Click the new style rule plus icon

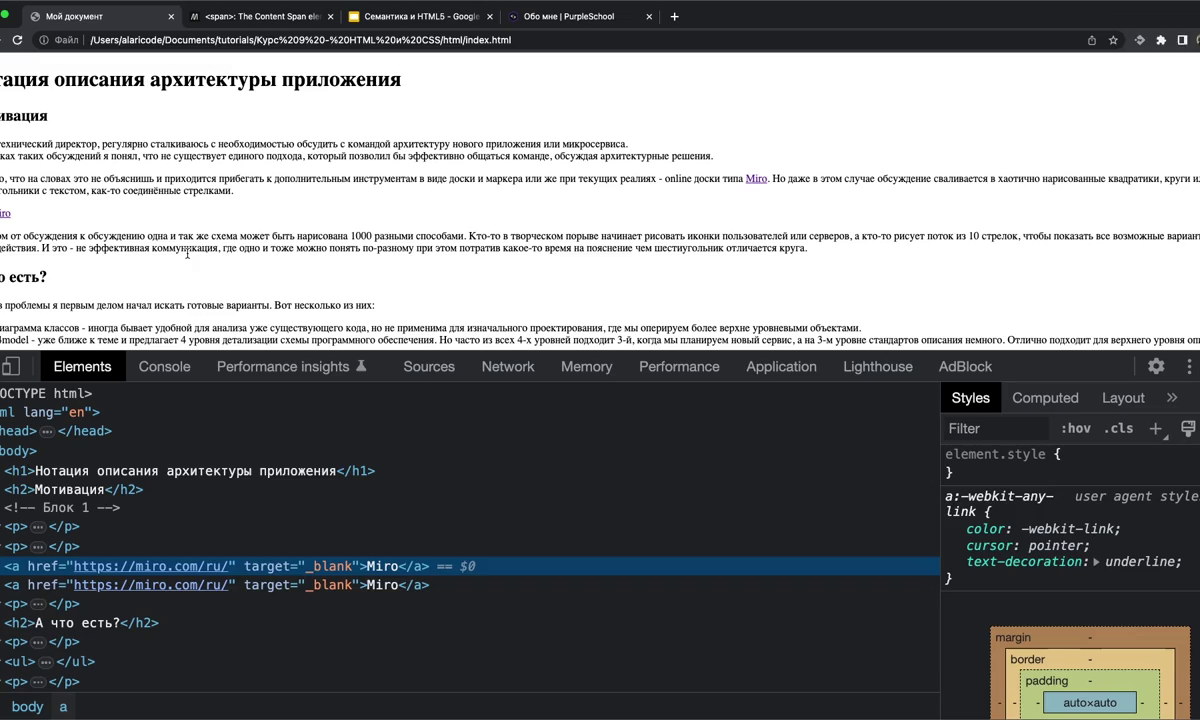tap(1156, 428)
